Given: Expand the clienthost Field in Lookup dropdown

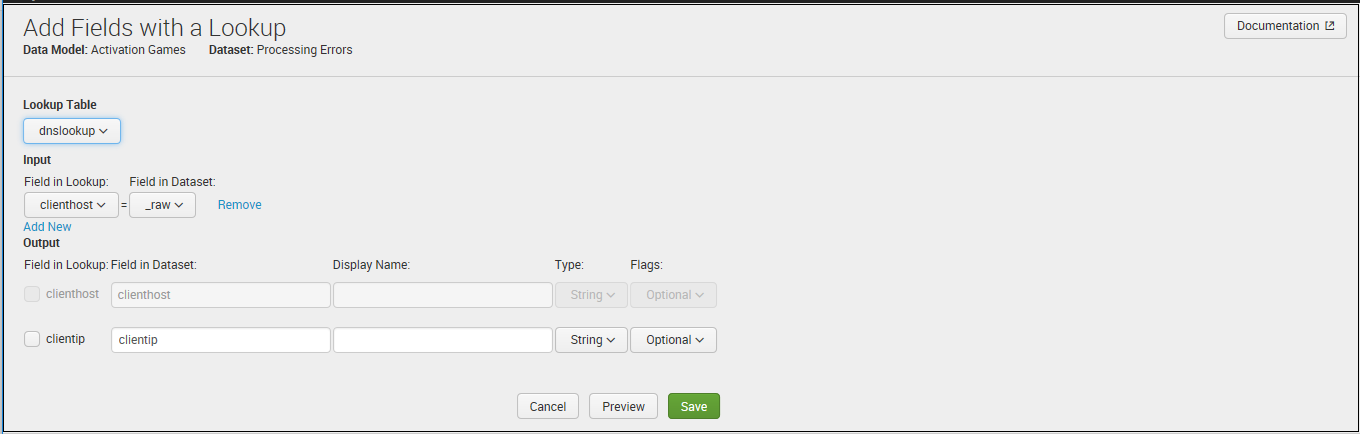Looking at the screenshot, I should coord(71,205).
